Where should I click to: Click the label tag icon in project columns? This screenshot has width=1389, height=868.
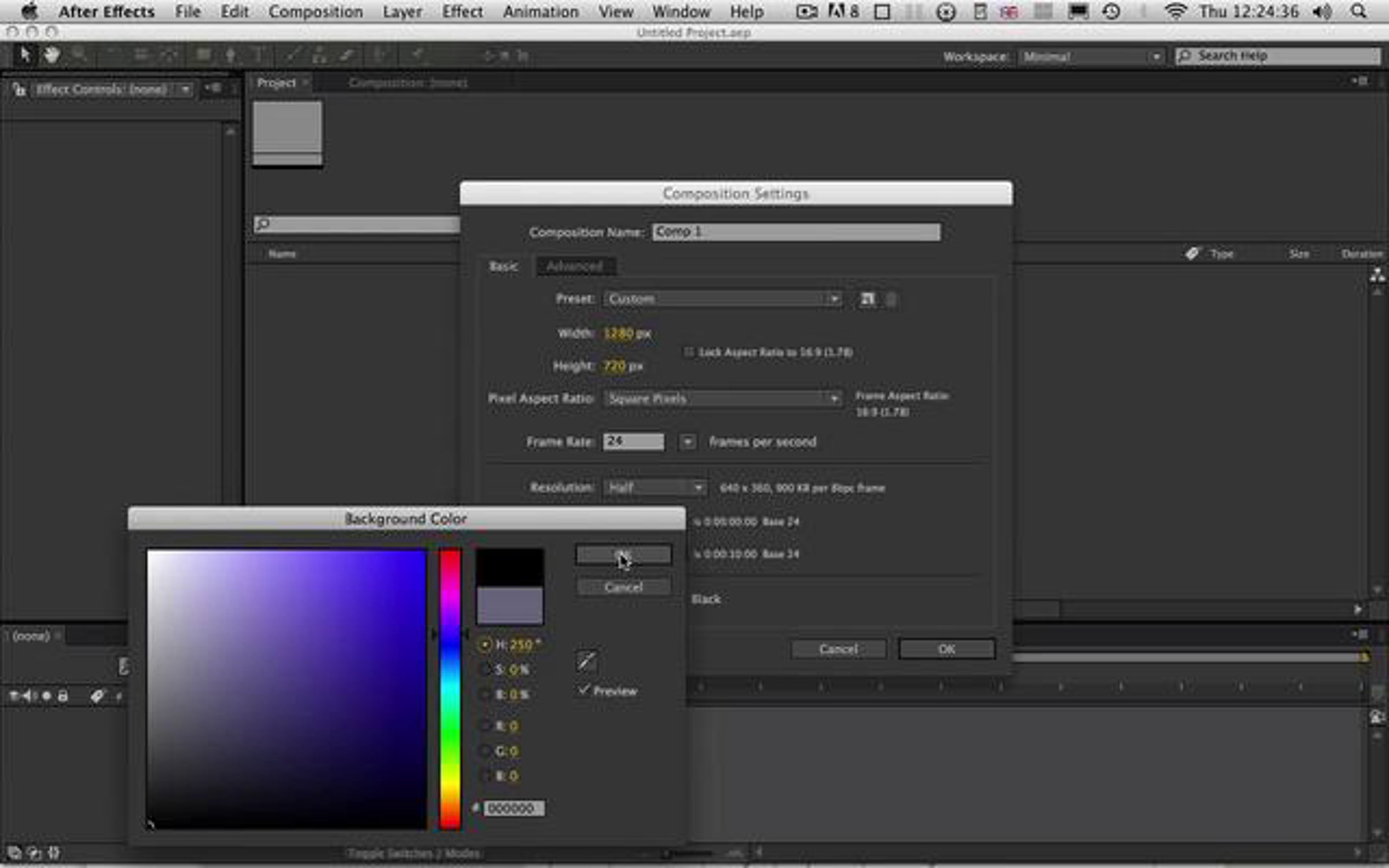click(x=1192, y=253)
